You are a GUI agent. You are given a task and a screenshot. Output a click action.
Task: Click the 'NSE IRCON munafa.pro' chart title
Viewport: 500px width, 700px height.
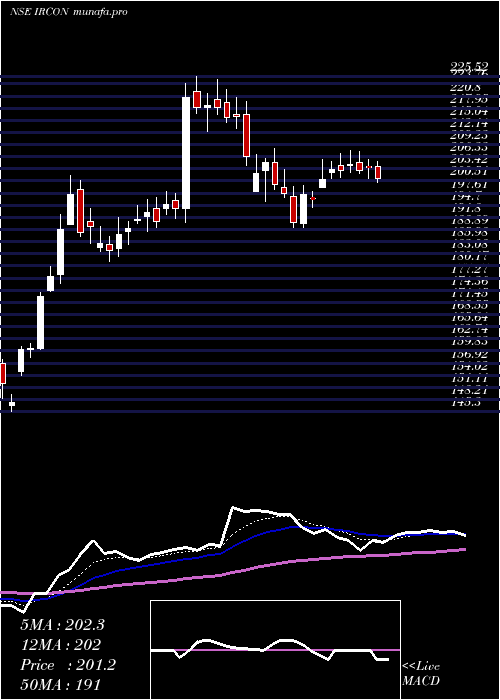coord(69,12)
